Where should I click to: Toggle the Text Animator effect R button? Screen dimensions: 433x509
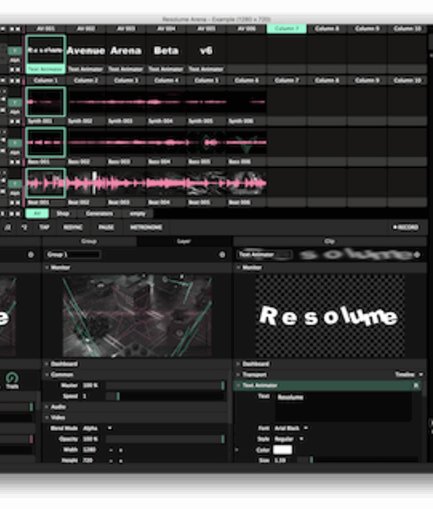(x=416, y=386)
